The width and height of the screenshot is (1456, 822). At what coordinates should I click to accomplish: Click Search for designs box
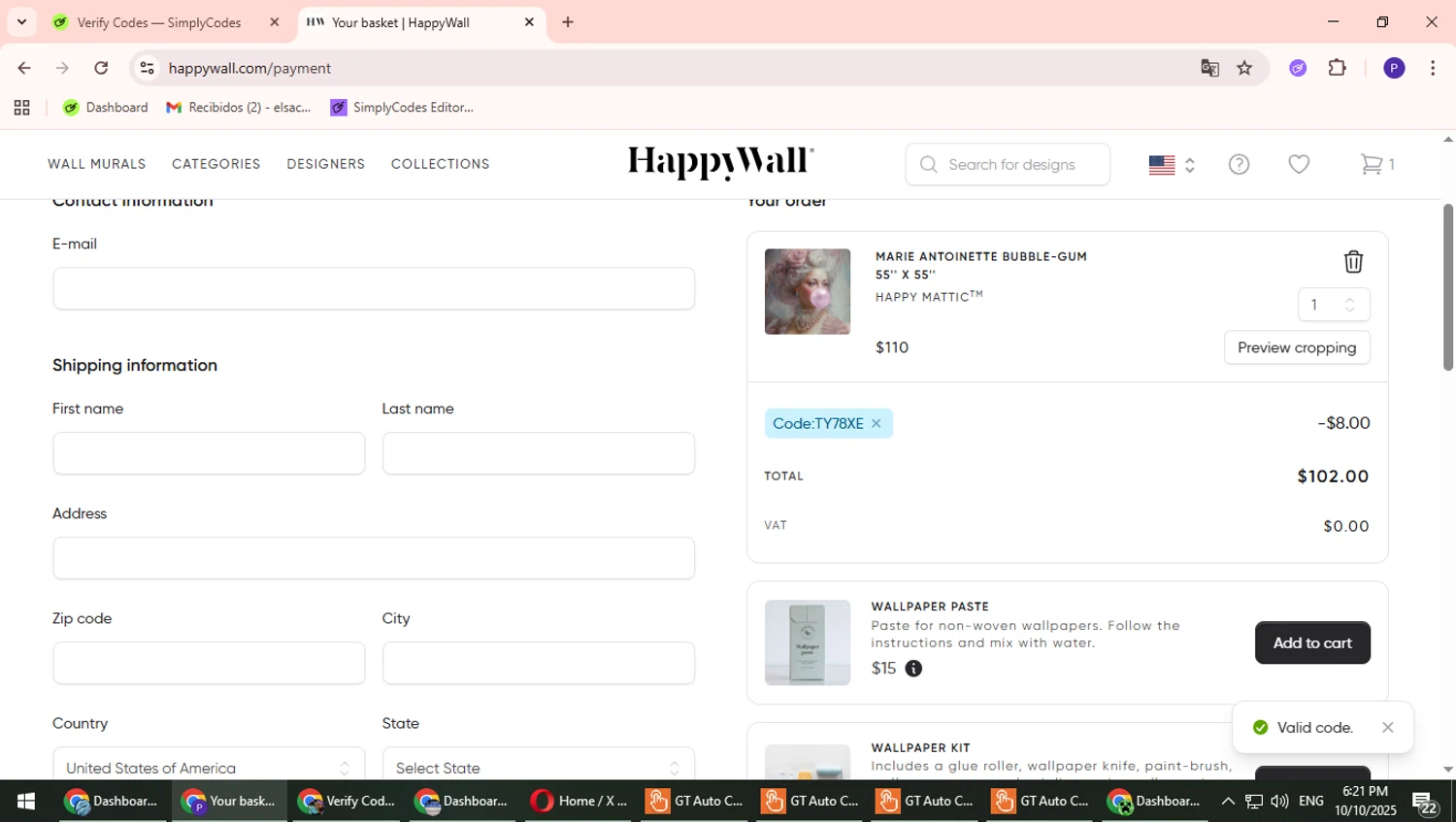(1008, 164)
